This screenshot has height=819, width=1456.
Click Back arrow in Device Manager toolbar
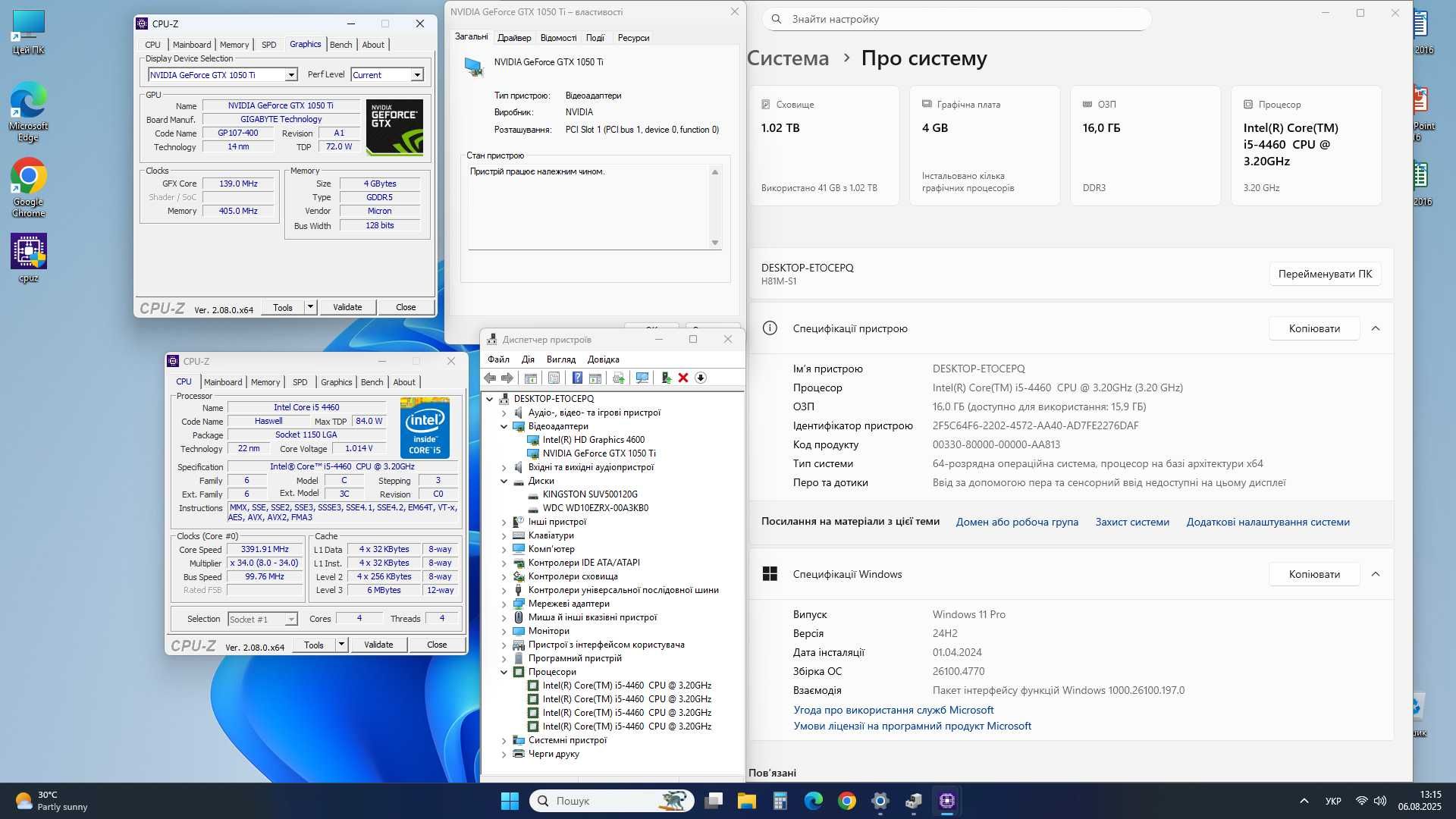490,378
